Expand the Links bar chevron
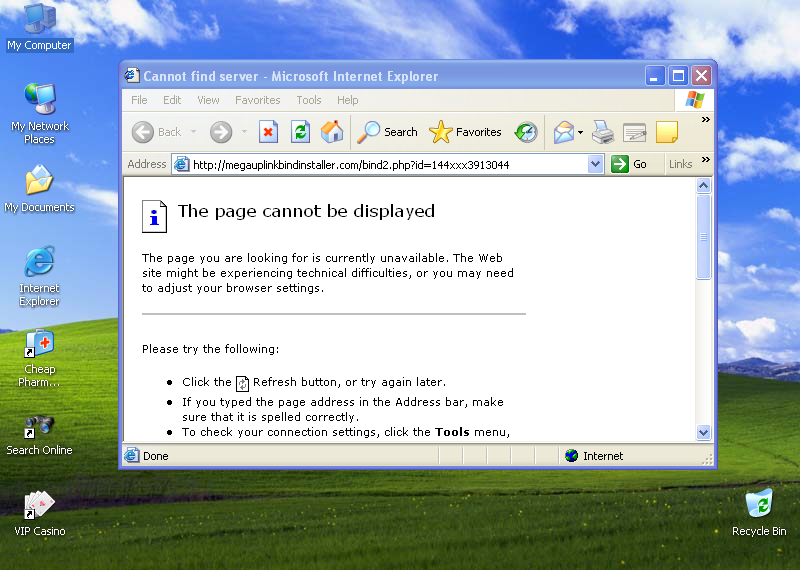800x570 pixels. click(706, 159)
